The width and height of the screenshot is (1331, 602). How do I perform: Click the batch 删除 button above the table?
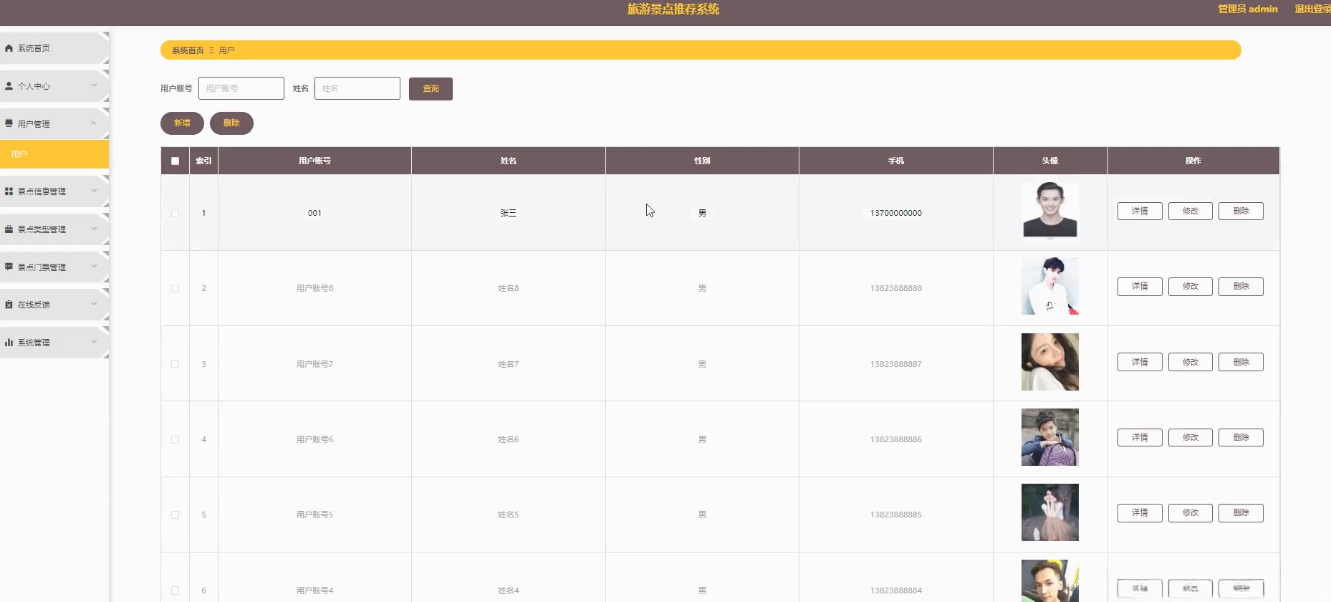(232, 123)
